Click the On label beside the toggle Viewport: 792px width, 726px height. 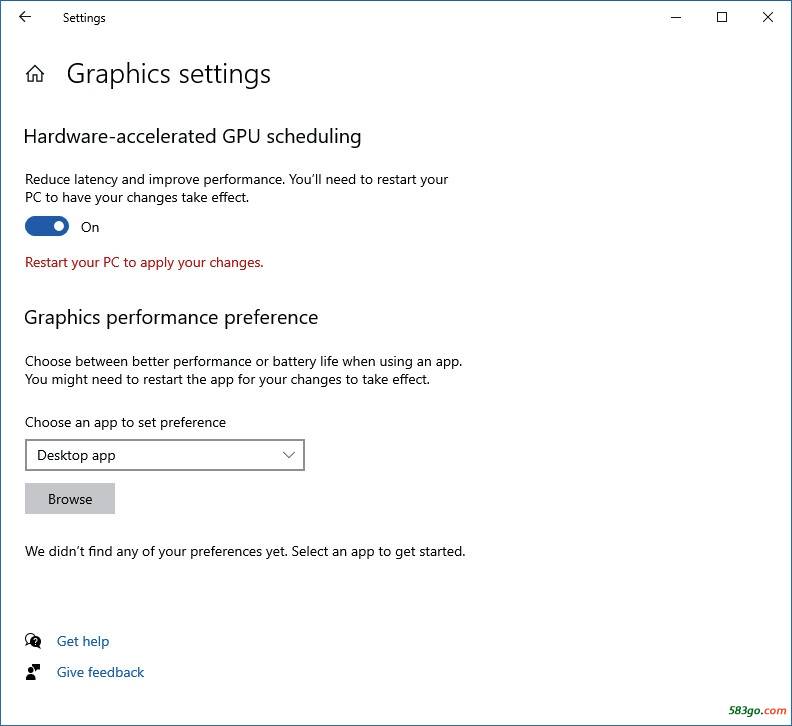[x=90, y=227]
